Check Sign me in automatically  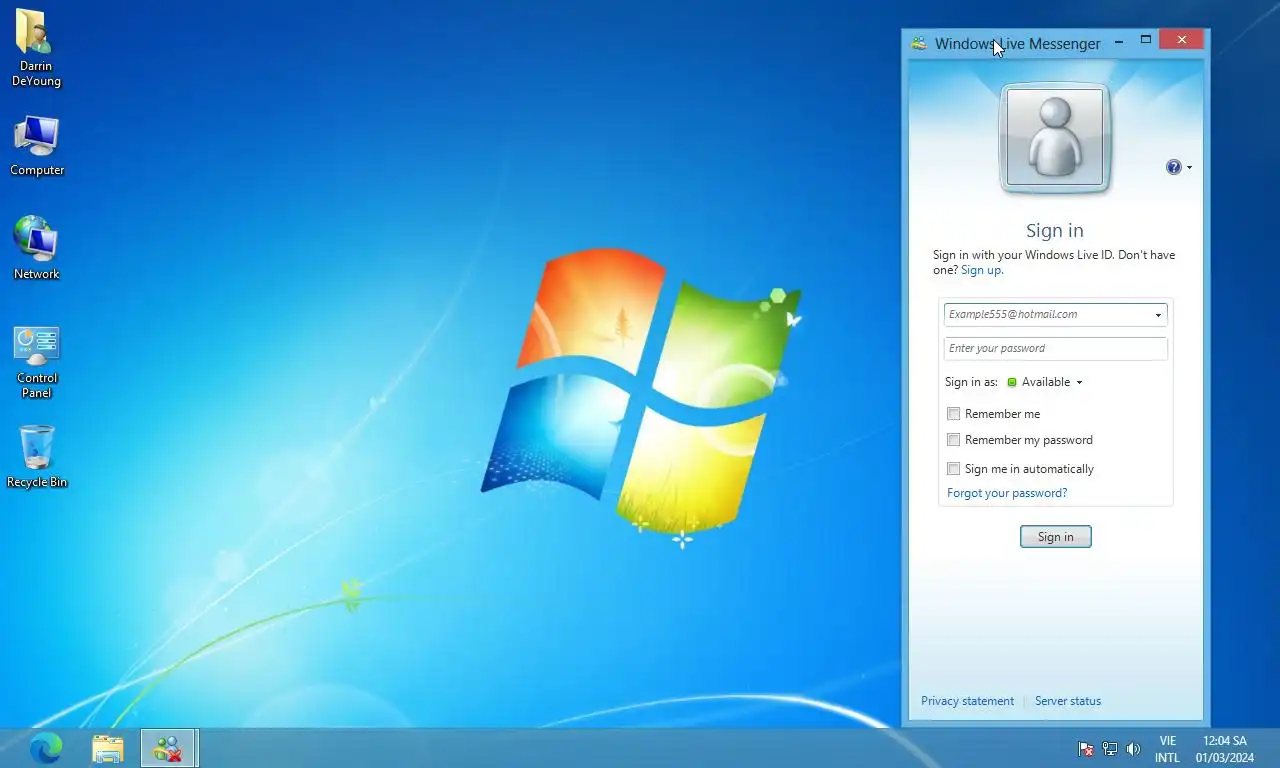pos(954,469)
